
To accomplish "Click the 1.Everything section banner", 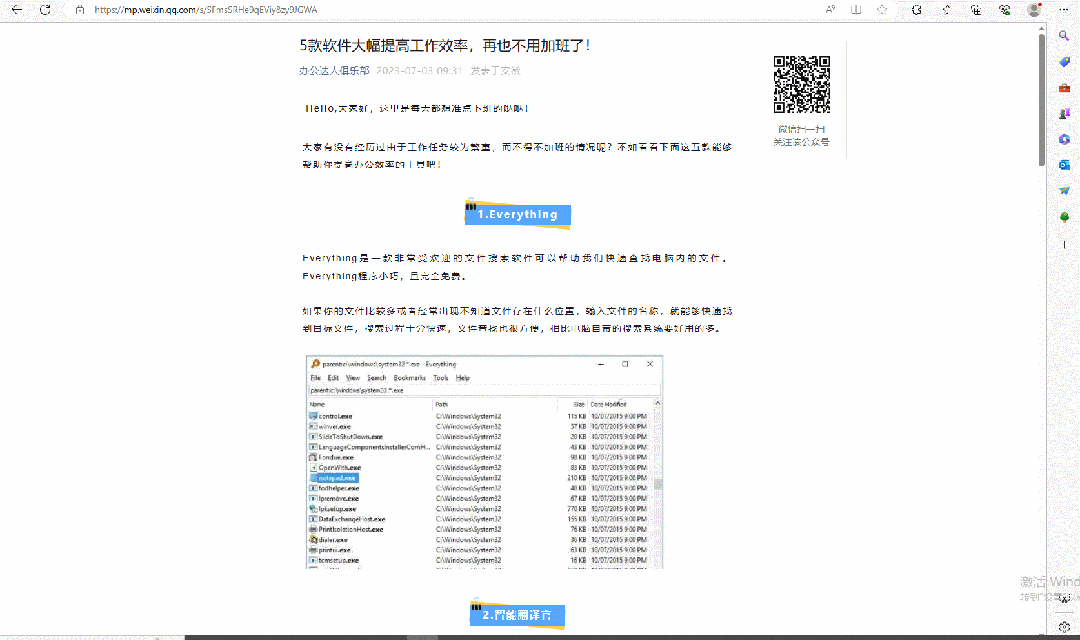I will (x=517, y=214).
